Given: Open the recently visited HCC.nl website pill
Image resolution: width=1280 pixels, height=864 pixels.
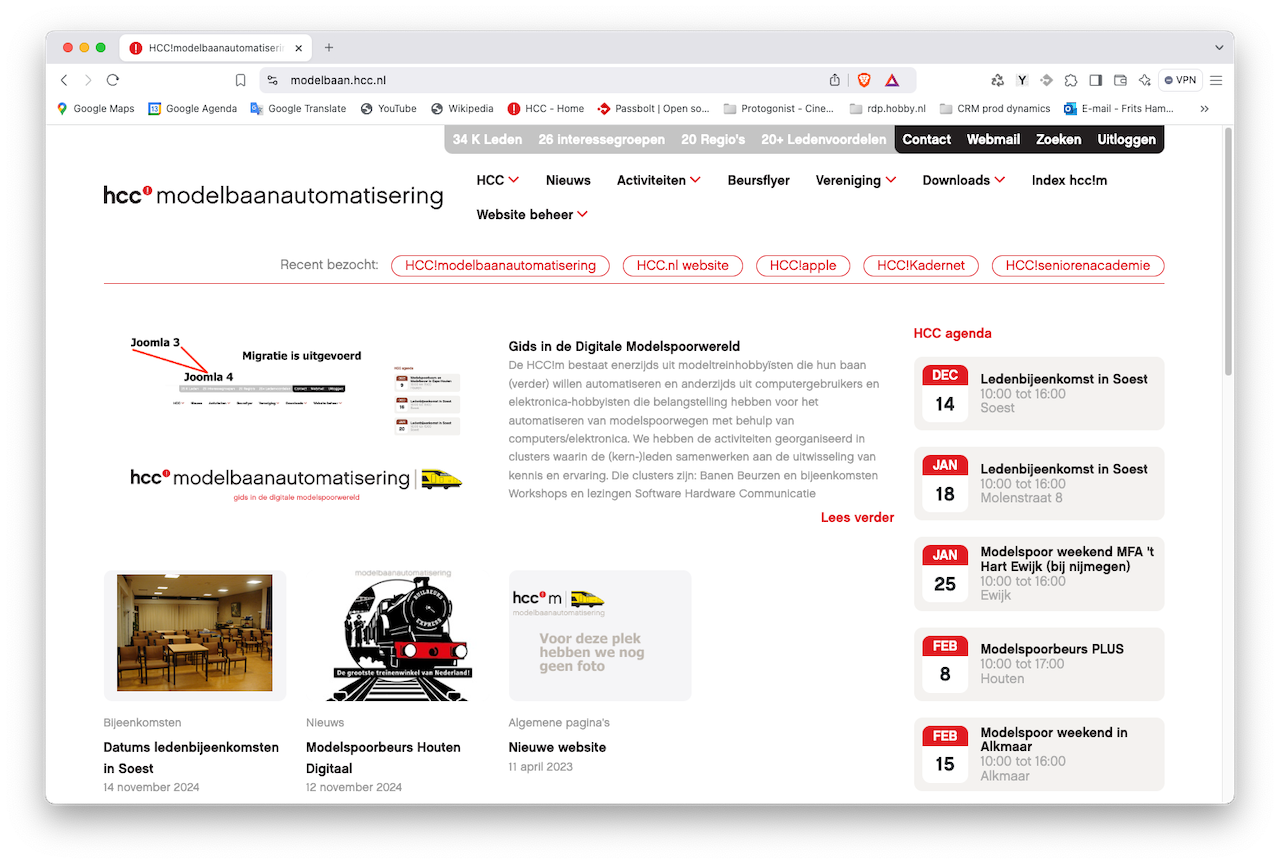Looking at the screenshot, I should [683, 265].
